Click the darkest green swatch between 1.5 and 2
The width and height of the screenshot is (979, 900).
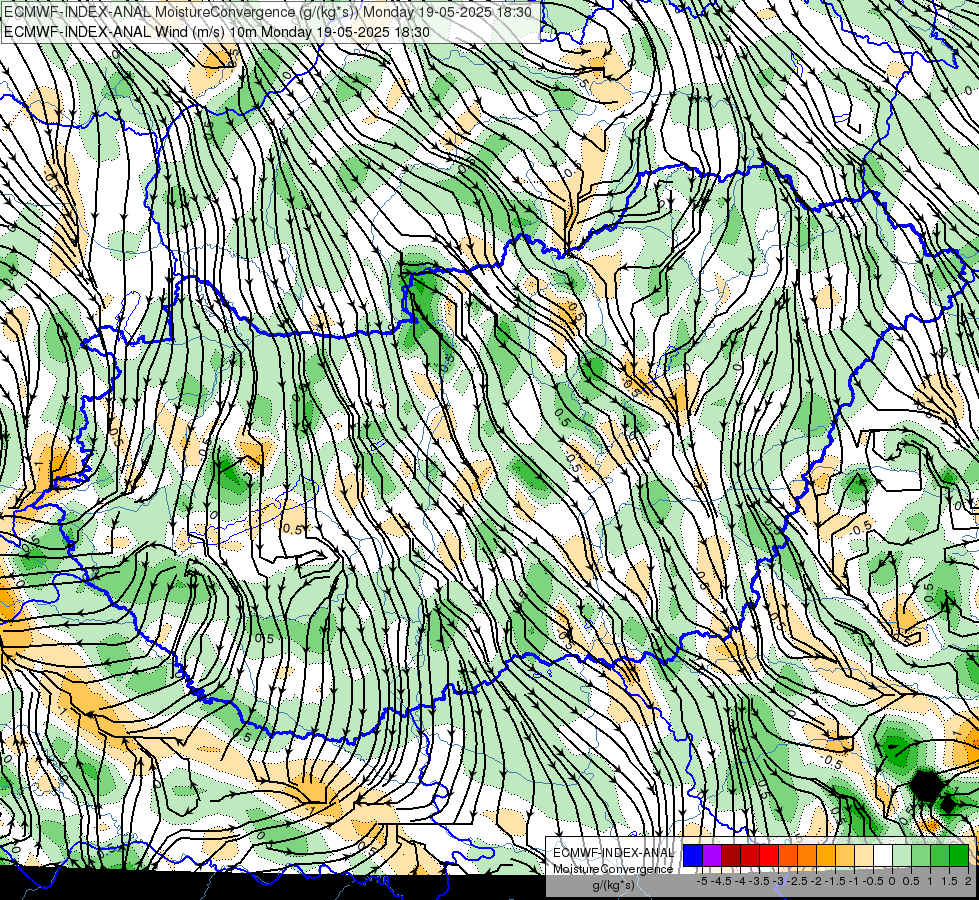click(959, 856)
